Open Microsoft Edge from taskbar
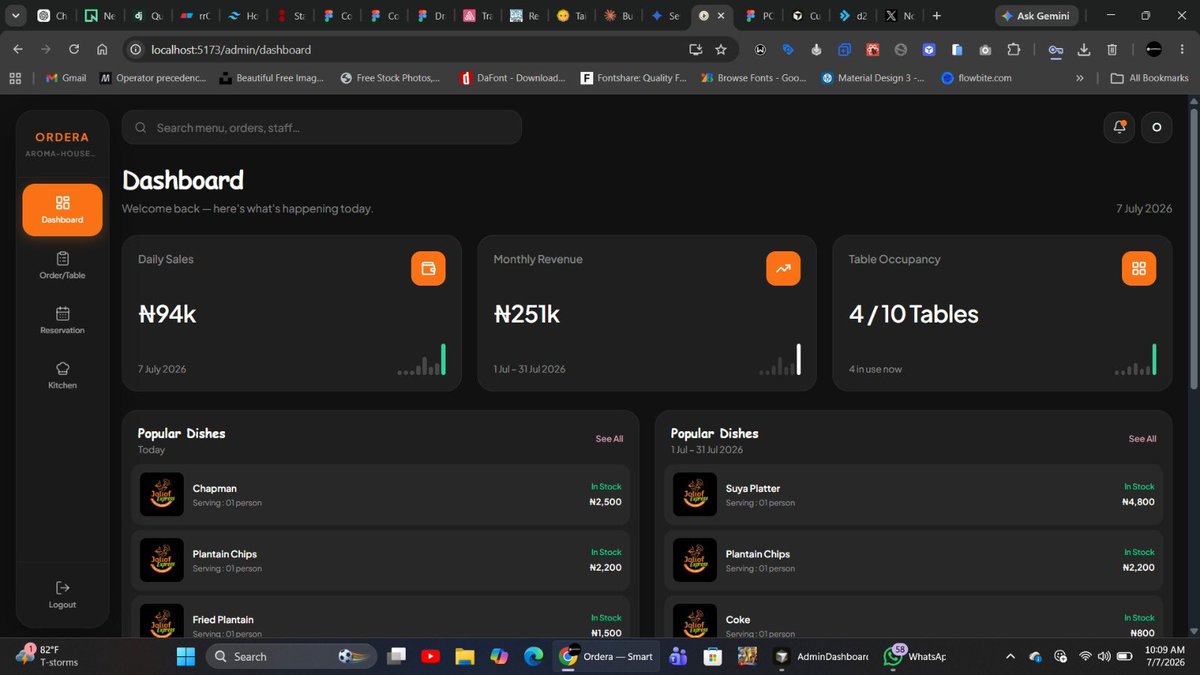 click(x=533, y=656)
